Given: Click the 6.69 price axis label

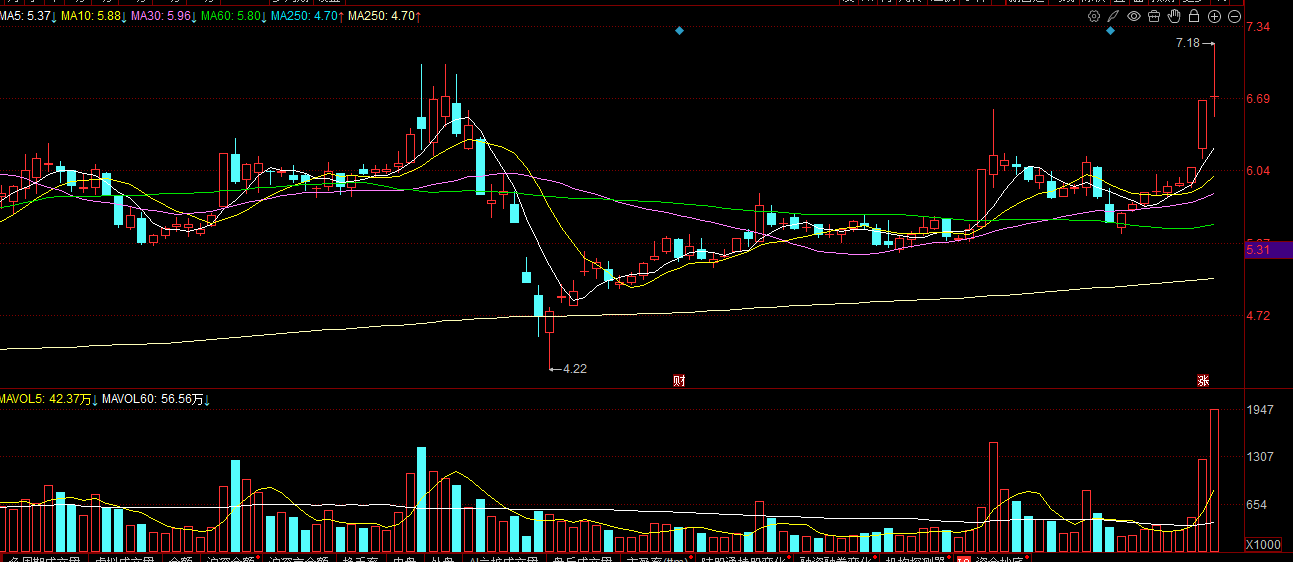Looking at the screenshot, I should tap(1258, 99).
